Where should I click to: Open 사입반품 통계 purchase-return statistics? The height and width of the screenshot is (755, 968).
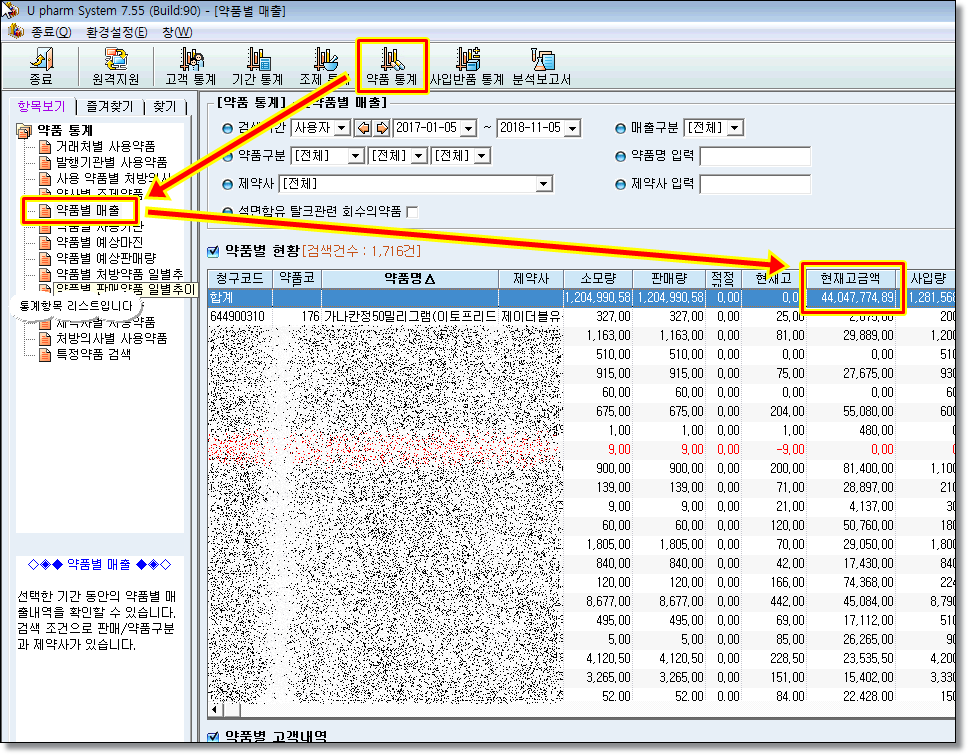466,66
